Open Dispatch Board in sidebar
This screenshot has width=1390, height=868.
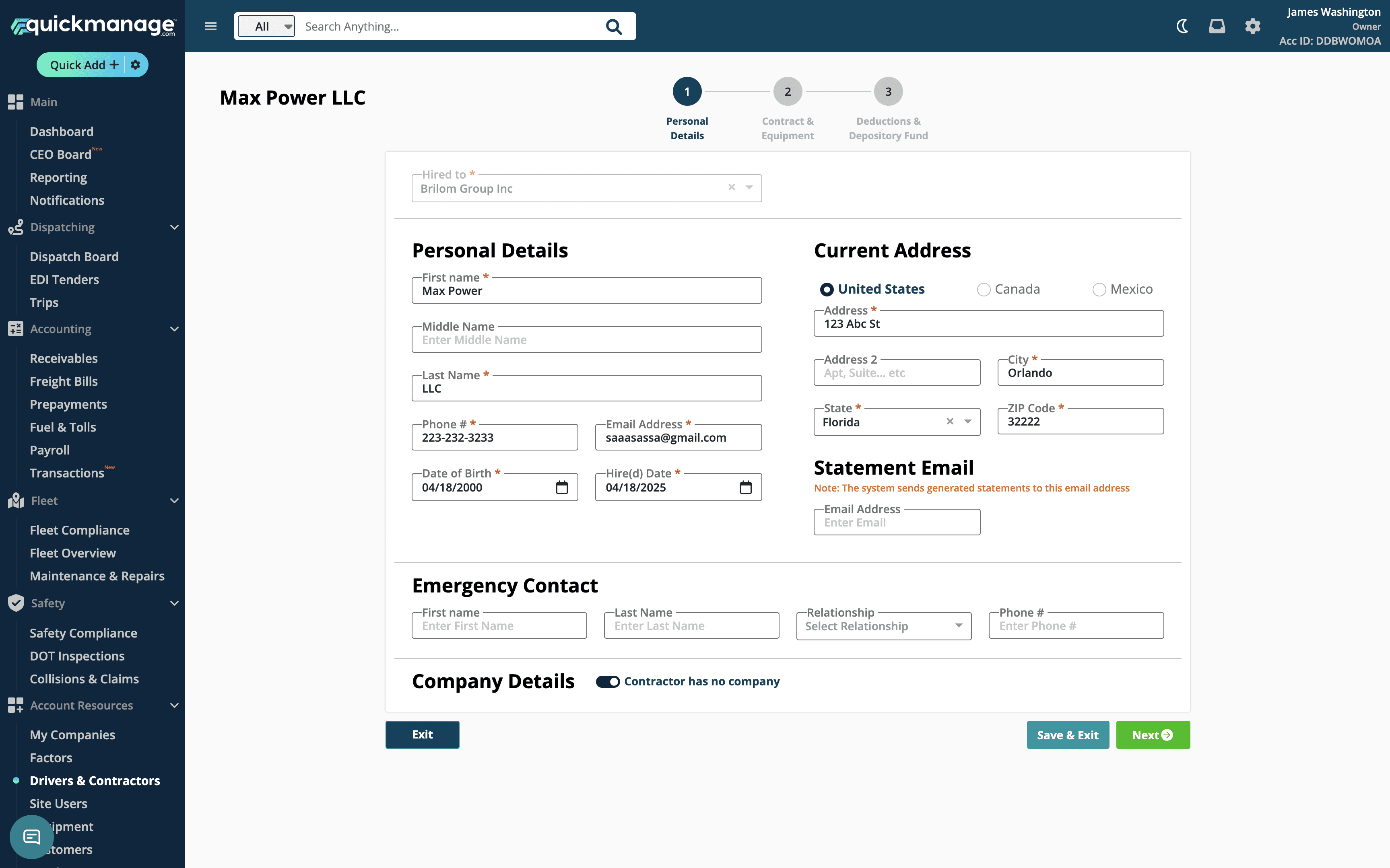pyautogui.click(x=74, y=257)
